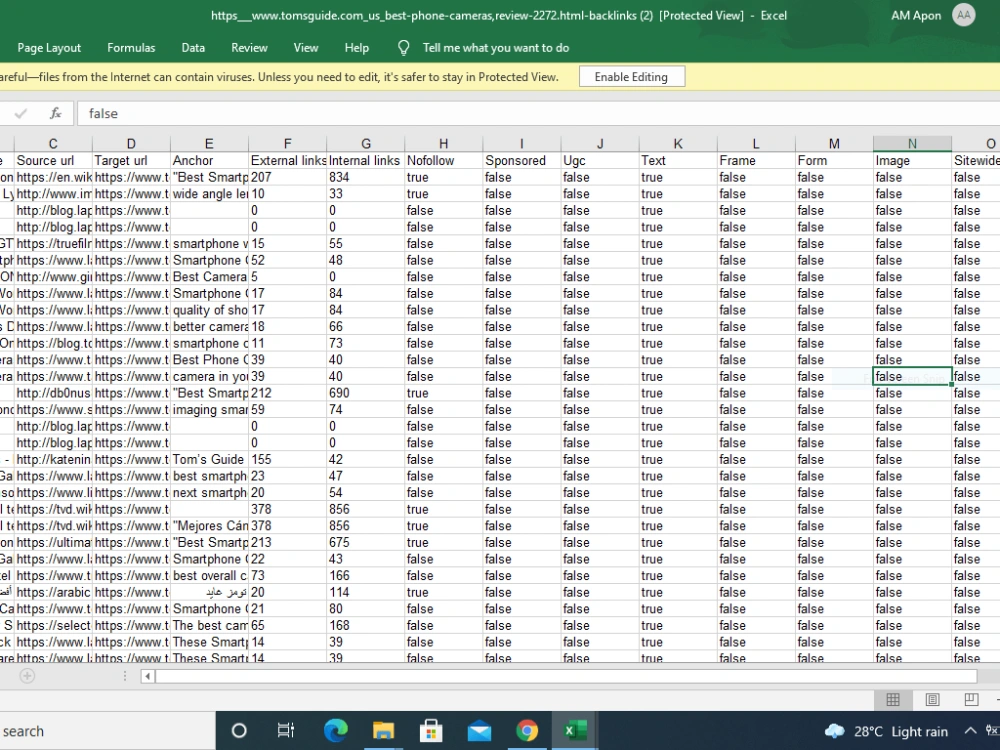Click the Excel icon in the taskbar
The height and width of the screenshot is (750, 1000).
pyautogui.click(x=575, y=730)
